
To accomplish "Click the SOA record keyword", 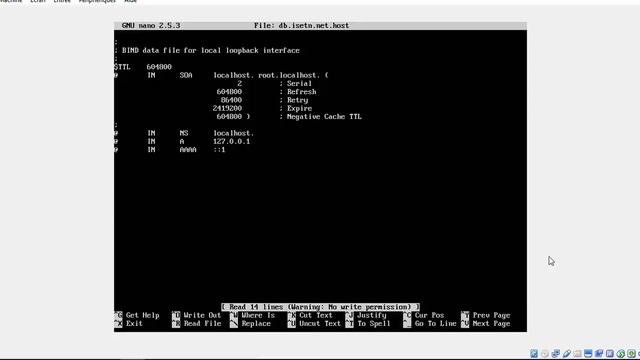I will pos(186,75).
